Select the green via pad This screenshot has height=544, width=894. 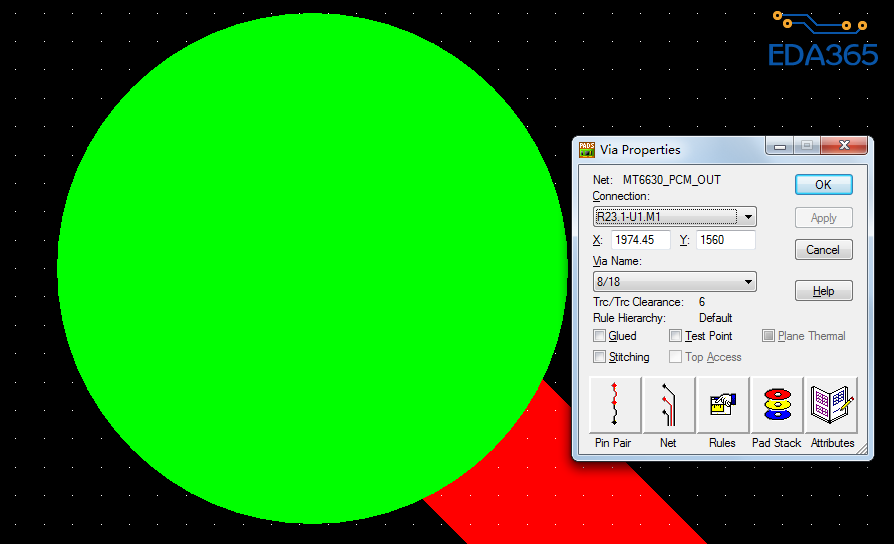tap(312, 268)
